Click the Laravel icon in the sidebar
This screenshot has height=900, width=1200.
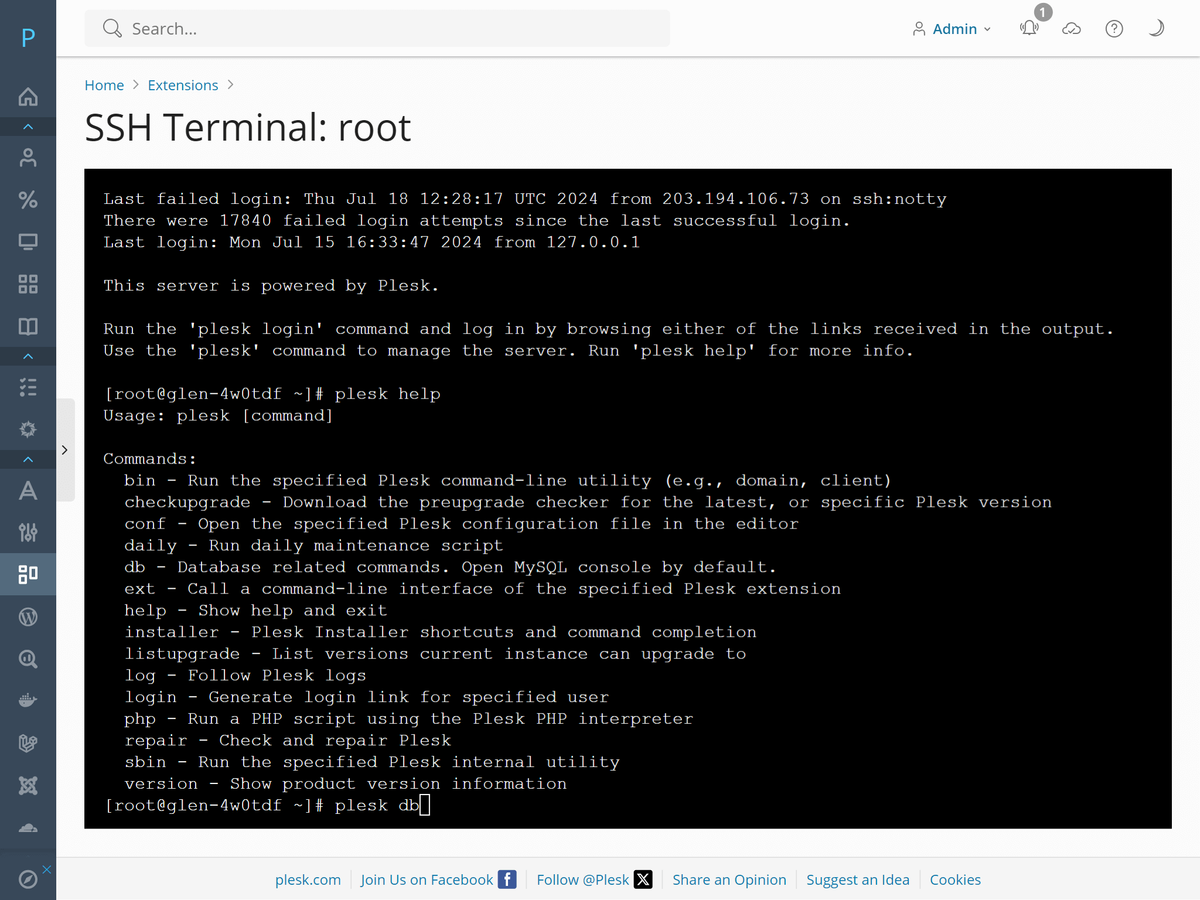(28, 743)
